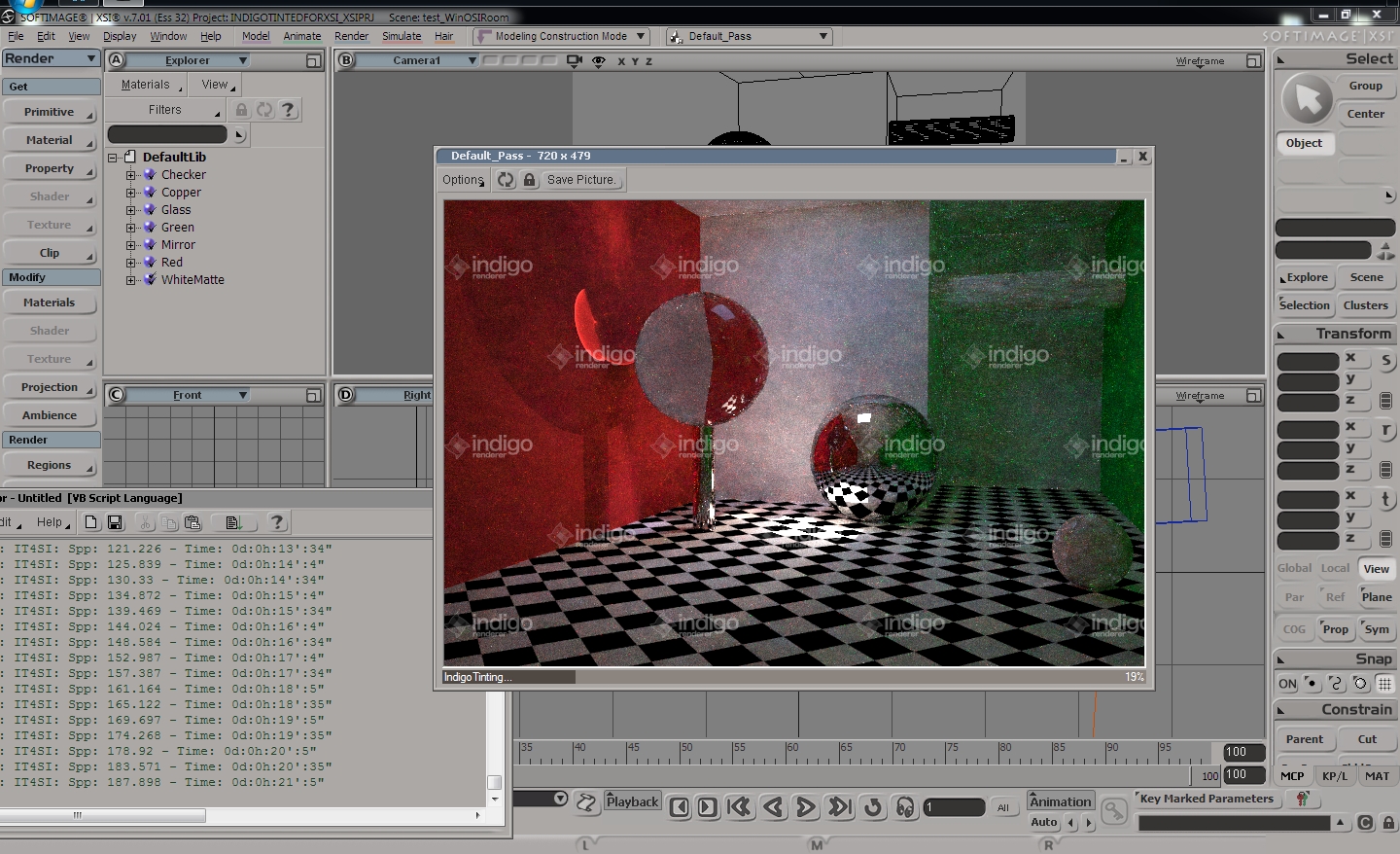
Task: Toggle Snap ON button
Action: [x=1287, y=684]
